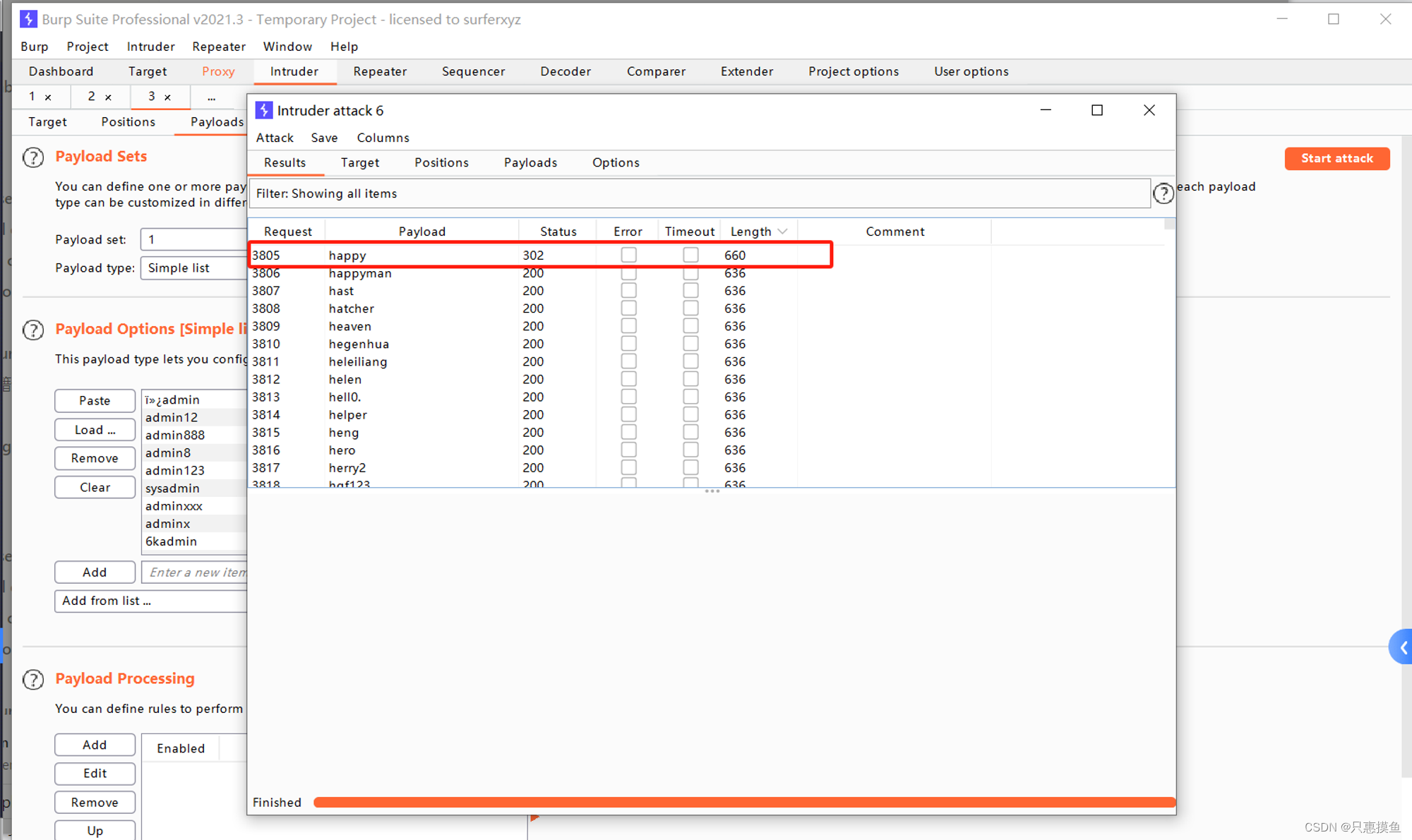
Task: Open the Payload set dropdown
Action: coord(193,239)
